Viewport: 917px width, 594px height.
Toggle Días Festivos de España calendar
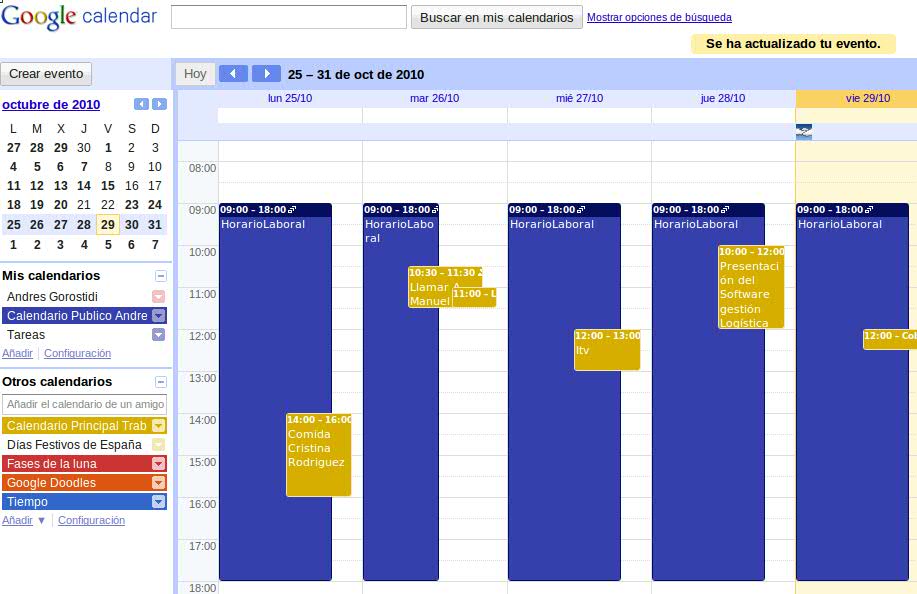74,445
